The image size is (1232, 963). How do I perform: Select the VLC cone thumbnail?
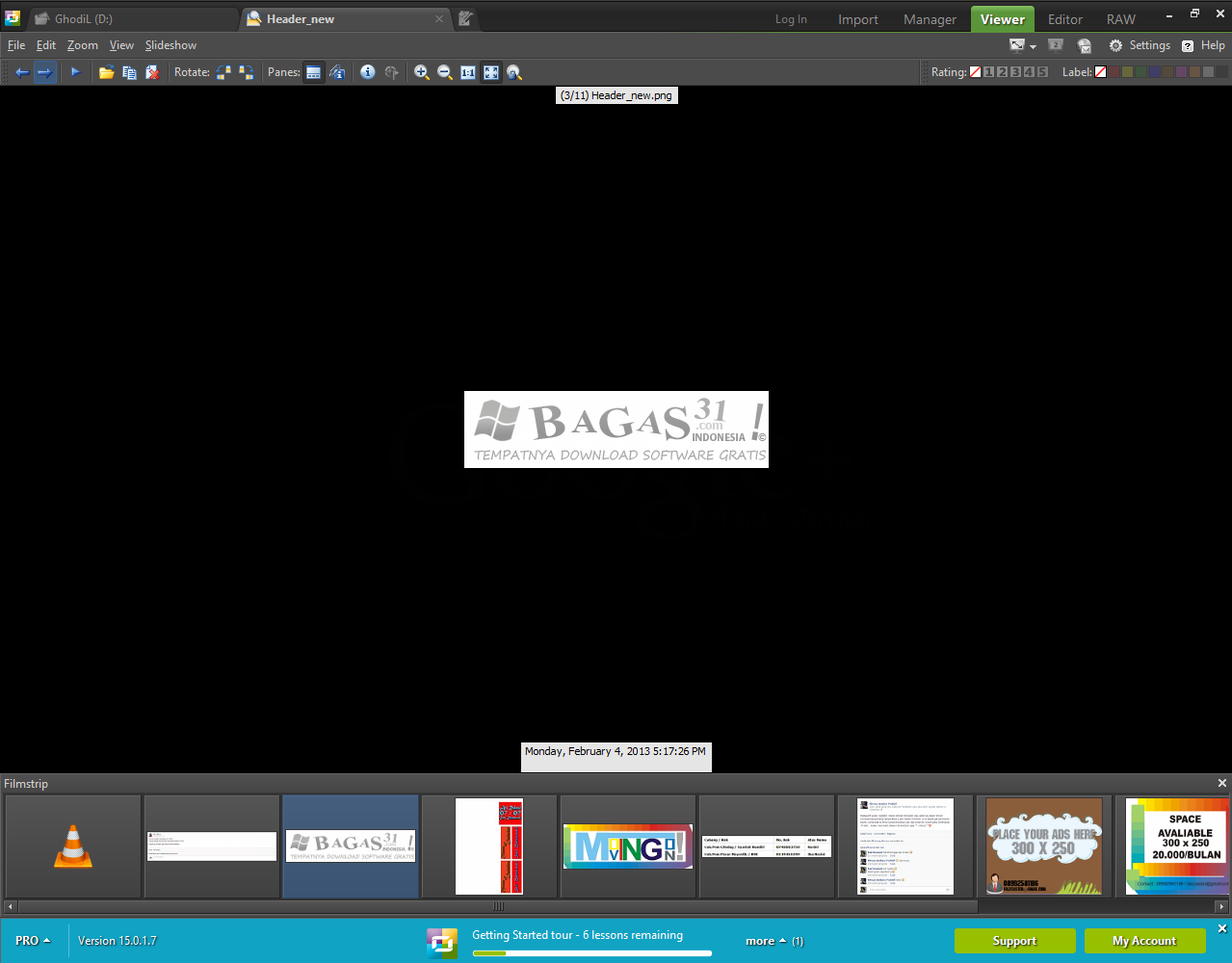73,846
